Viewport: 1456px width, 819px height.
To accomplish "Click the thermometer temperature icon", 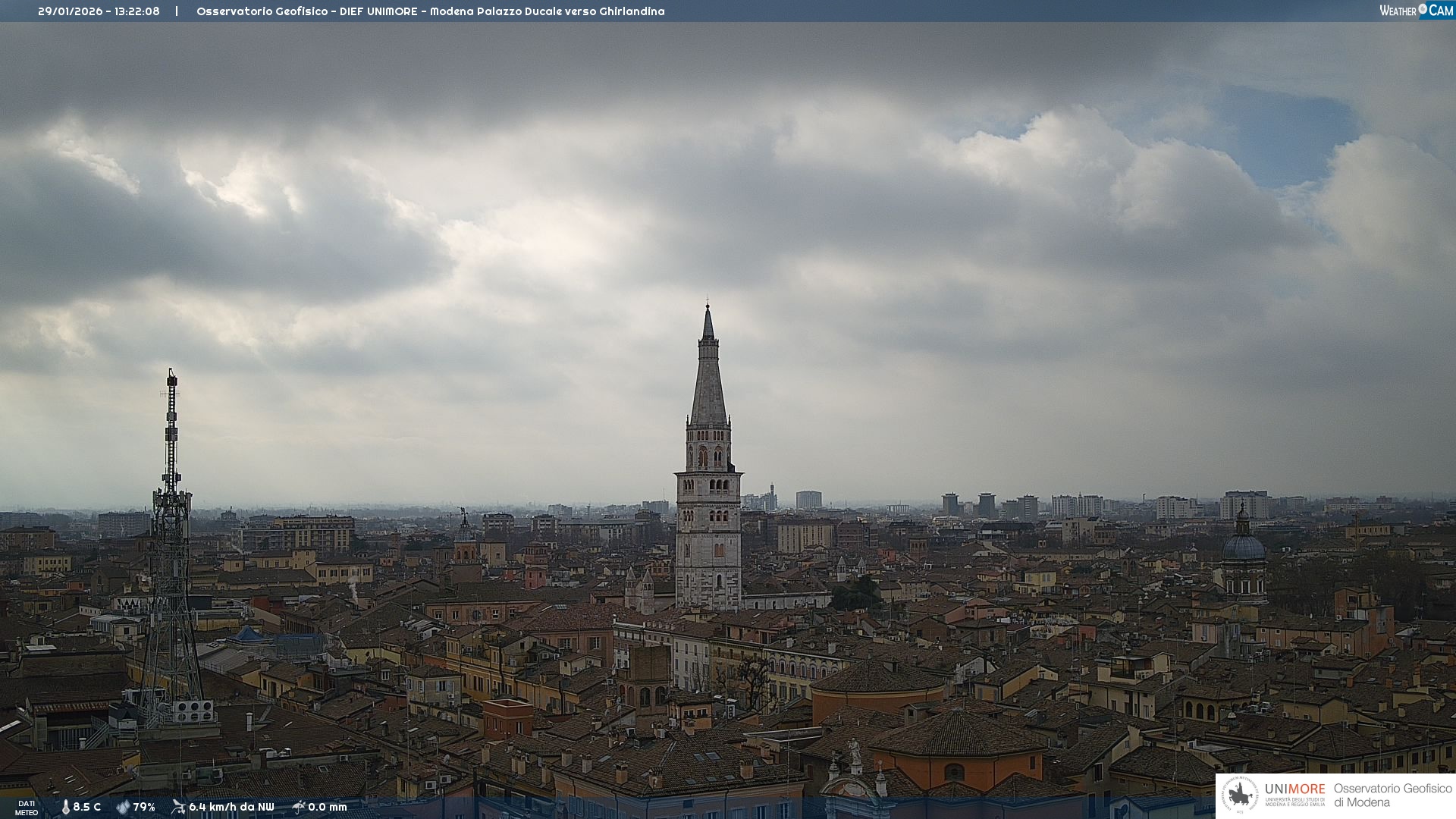I will [x=65, y=807].
